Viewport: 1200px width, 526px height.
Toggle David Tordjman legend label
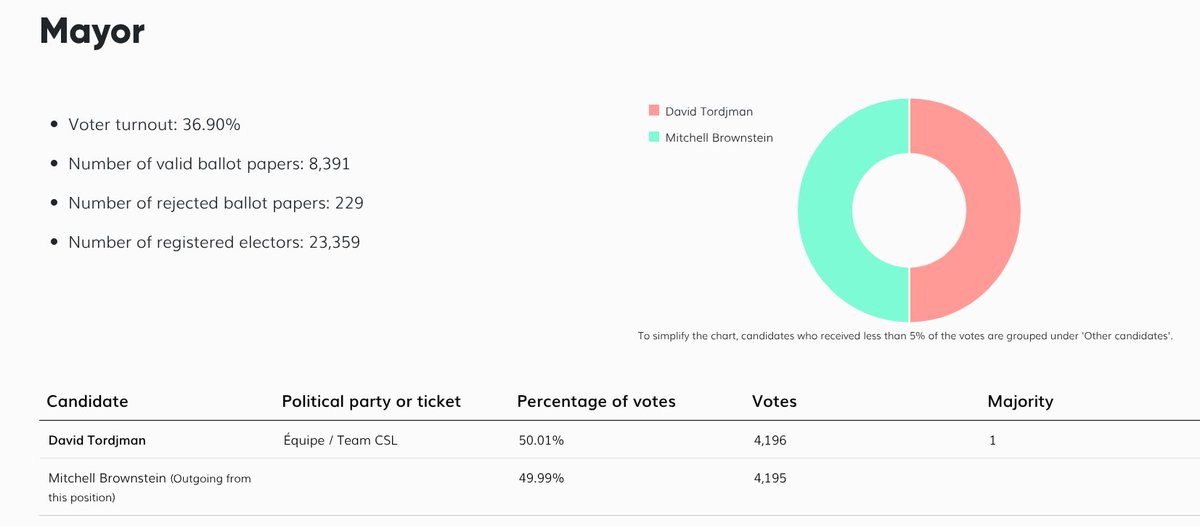pyautogui.click(x=709, y=111)
